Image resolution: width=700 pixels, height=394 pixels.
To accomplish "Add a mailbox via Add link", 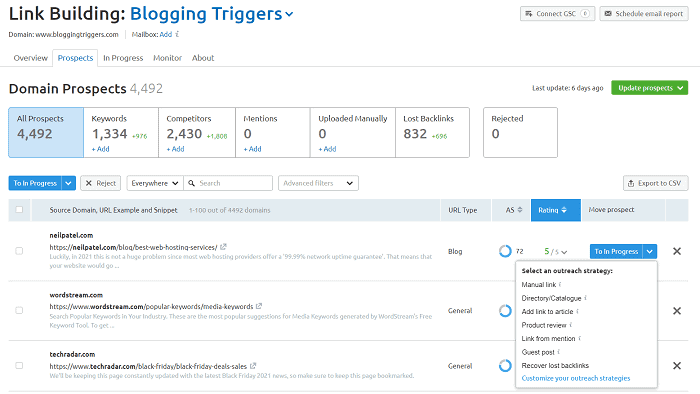I will (166, 34).
